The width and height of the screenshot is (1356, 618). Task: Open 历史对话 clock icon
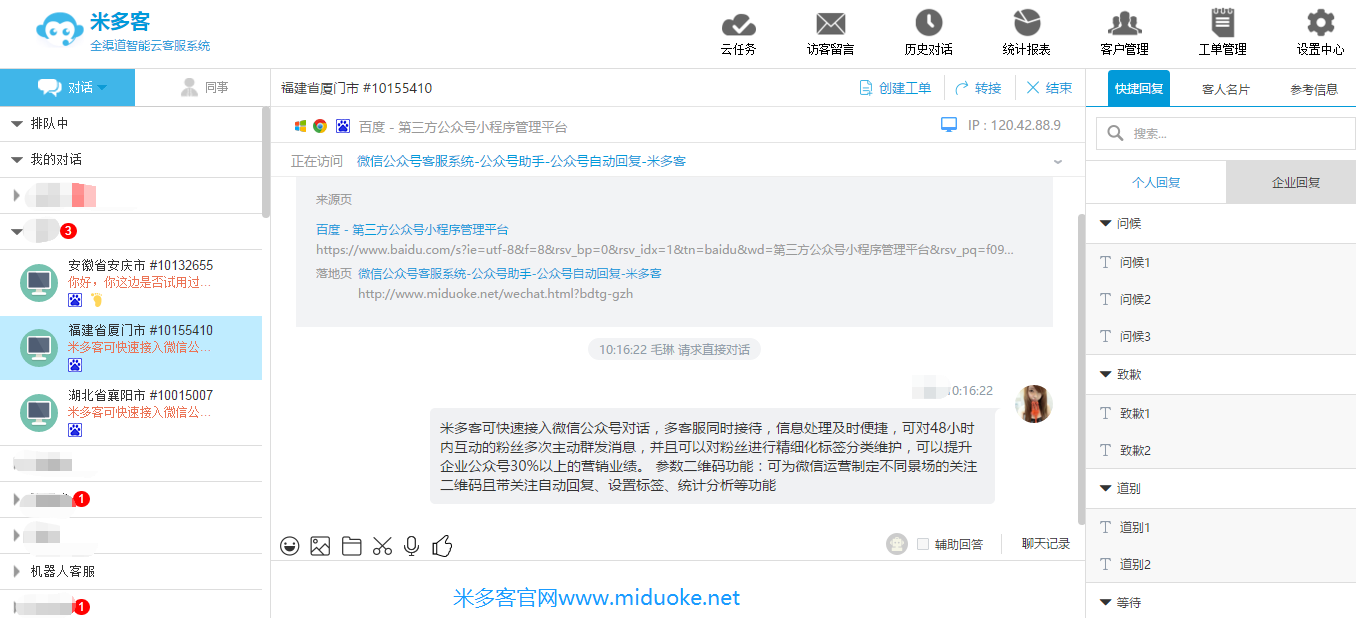point(928,24)
